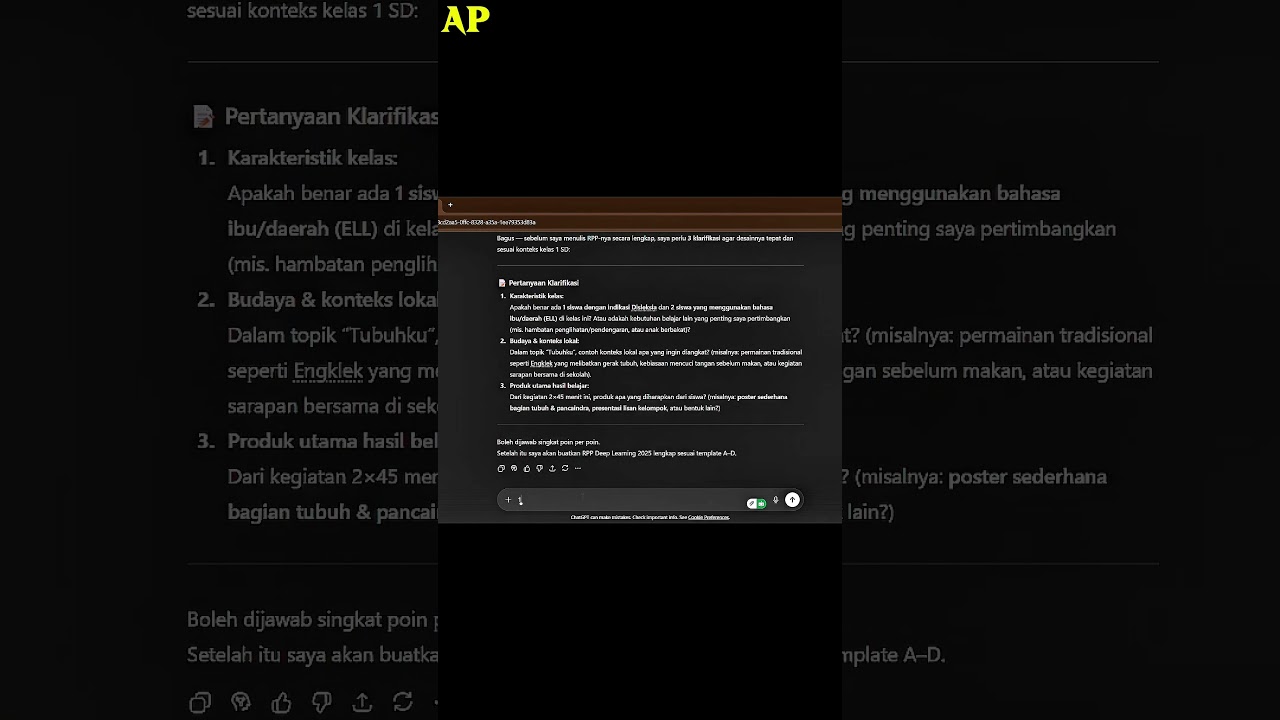
Task: Regenerate the ChatGPT response
Action: [x=565, y=468]
